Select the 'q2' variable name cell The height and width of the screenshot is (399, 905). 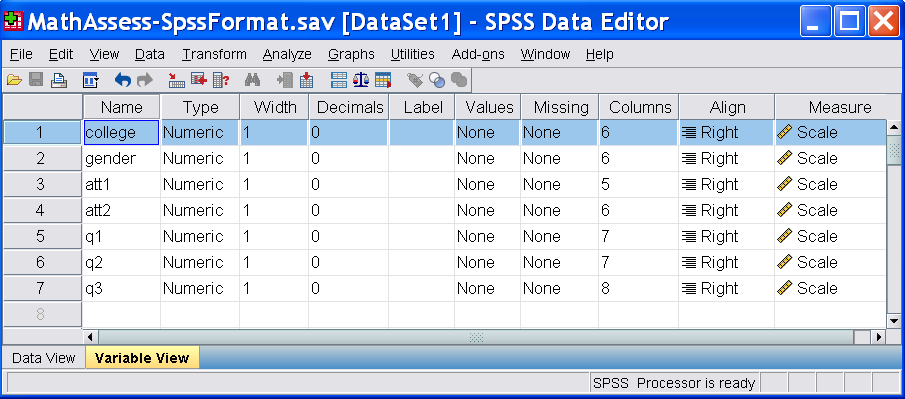click(121, 262)
